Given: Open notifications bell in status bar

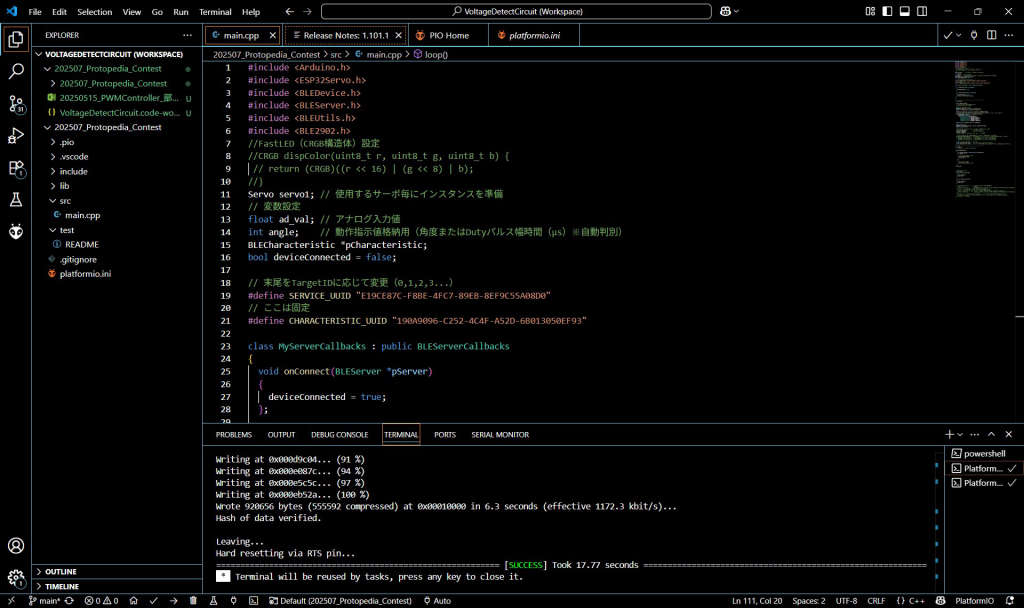Looking at the screenshot, I should 1010,601.
